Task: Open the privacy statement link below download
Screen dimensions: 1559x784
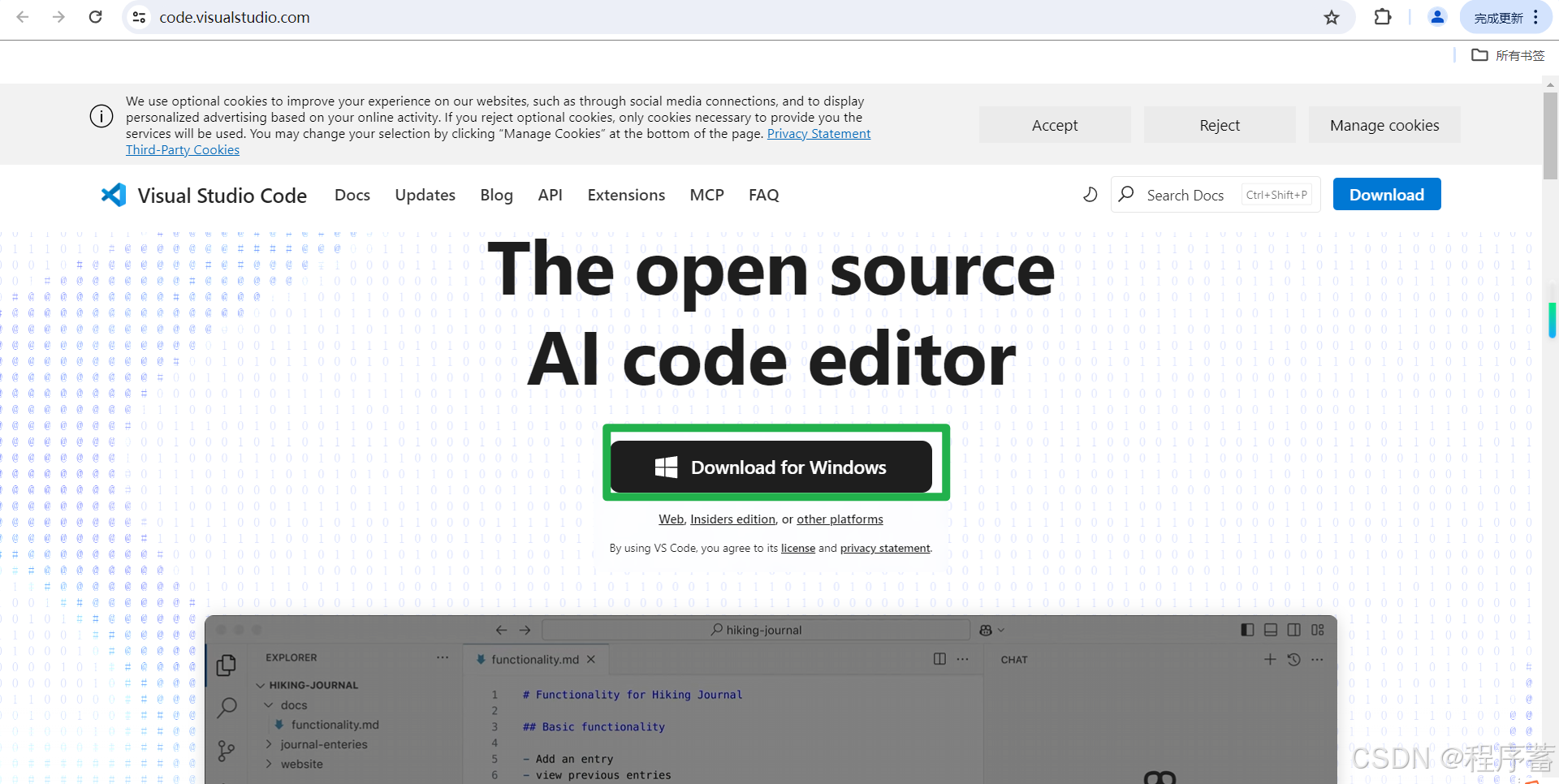Action: point(885,548)
